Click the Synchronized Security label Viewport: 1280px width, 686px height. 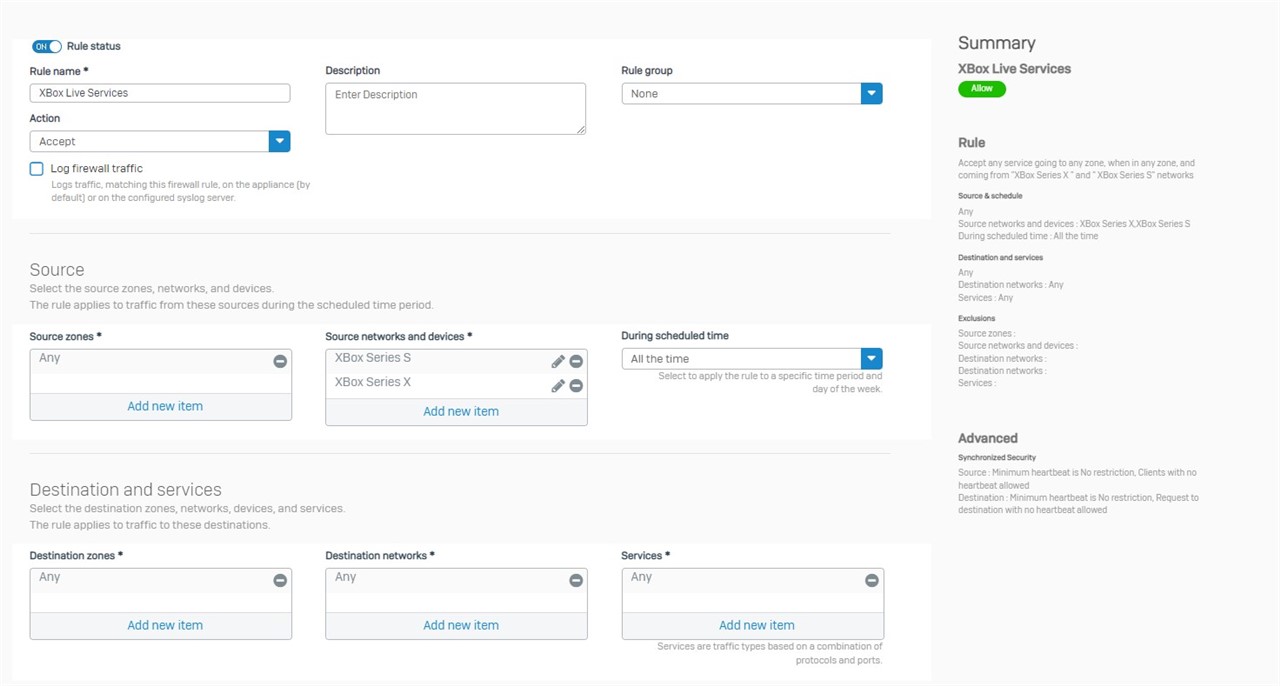[997, 458]
